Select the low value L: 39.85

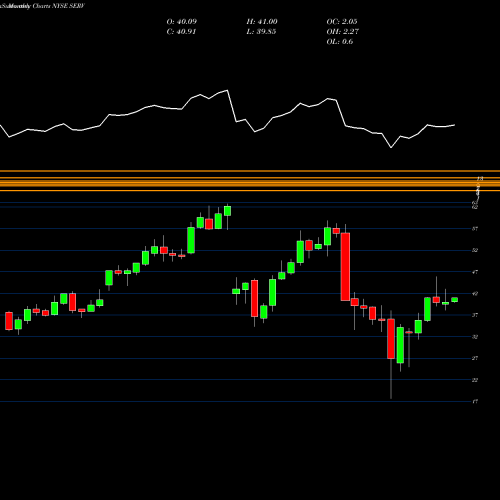pos(261,32)
